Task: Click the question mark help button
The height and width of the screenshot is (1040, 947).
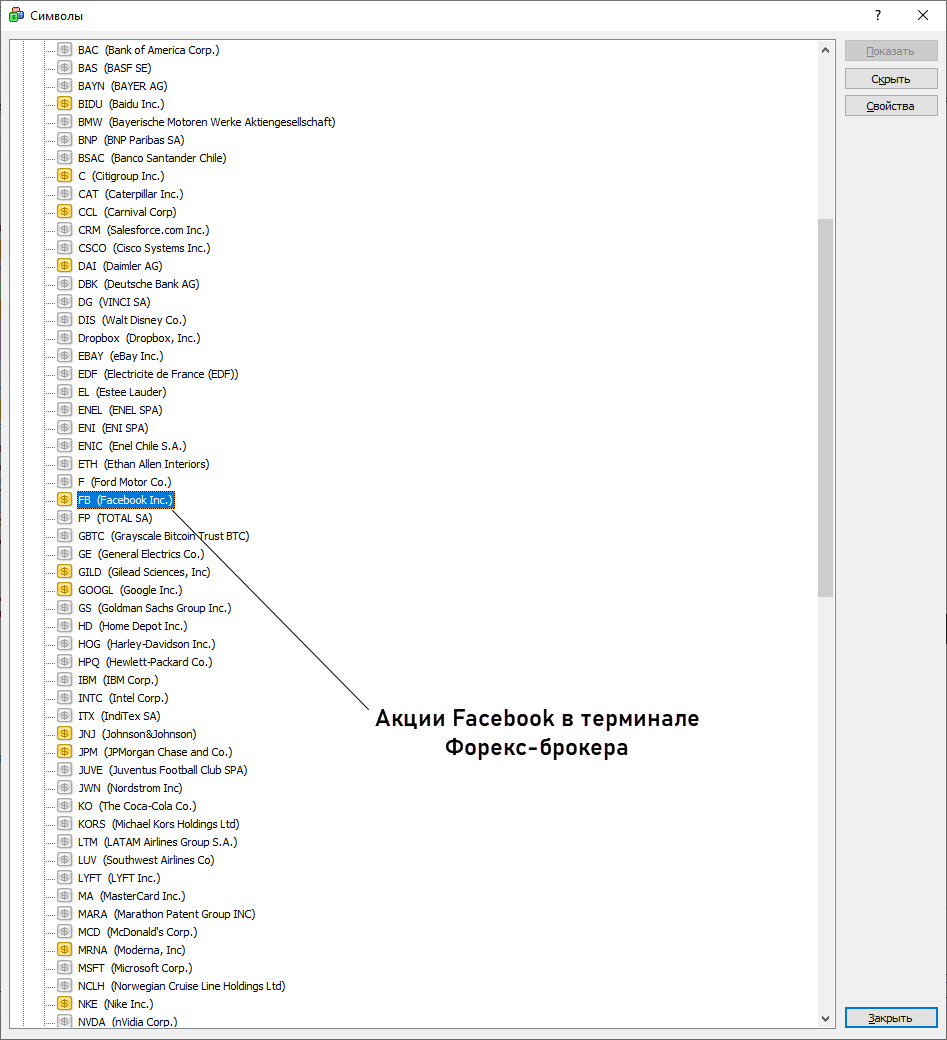Action: point(877,15)
